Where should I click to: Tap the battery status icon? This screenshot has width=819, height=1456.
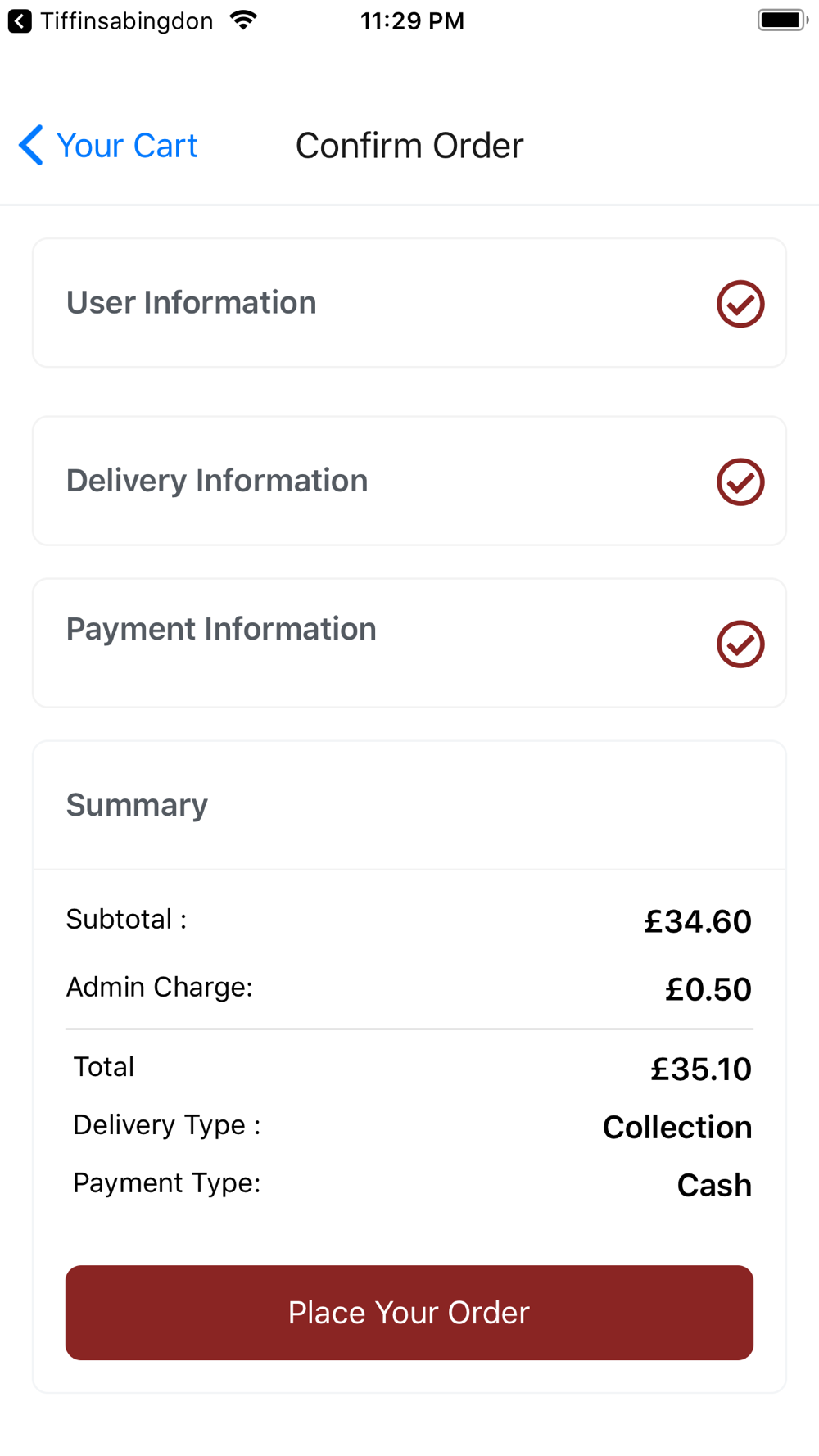783,20
